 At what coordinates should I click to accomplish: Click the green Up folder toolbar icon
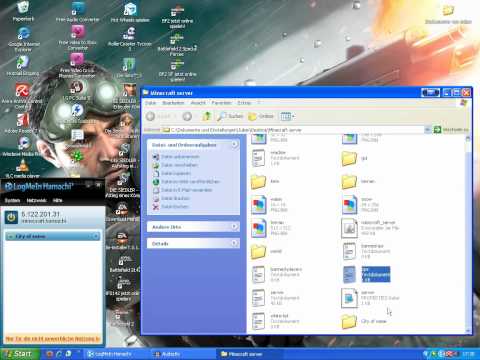point(206,116)
